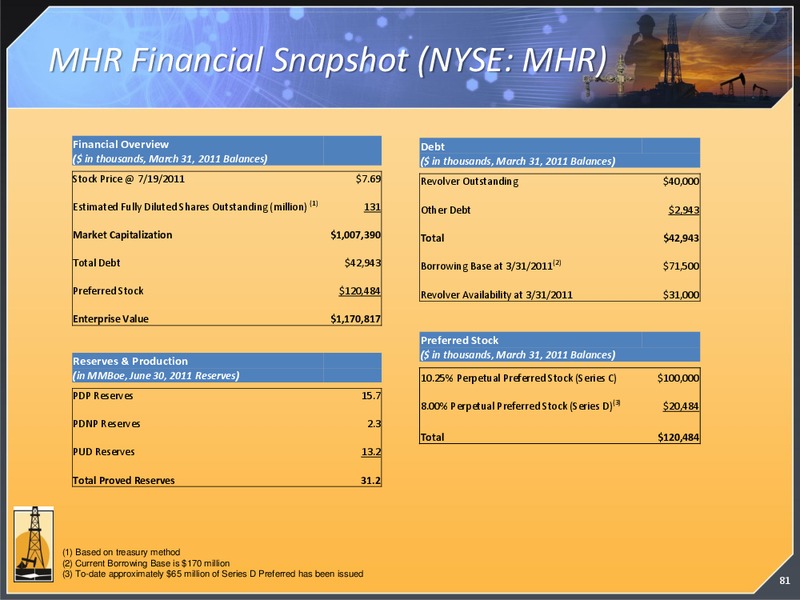This screenshot has width=800, height=600.
Task: Select the $120,484 value in Financial Overview
Action: point(360,291)
